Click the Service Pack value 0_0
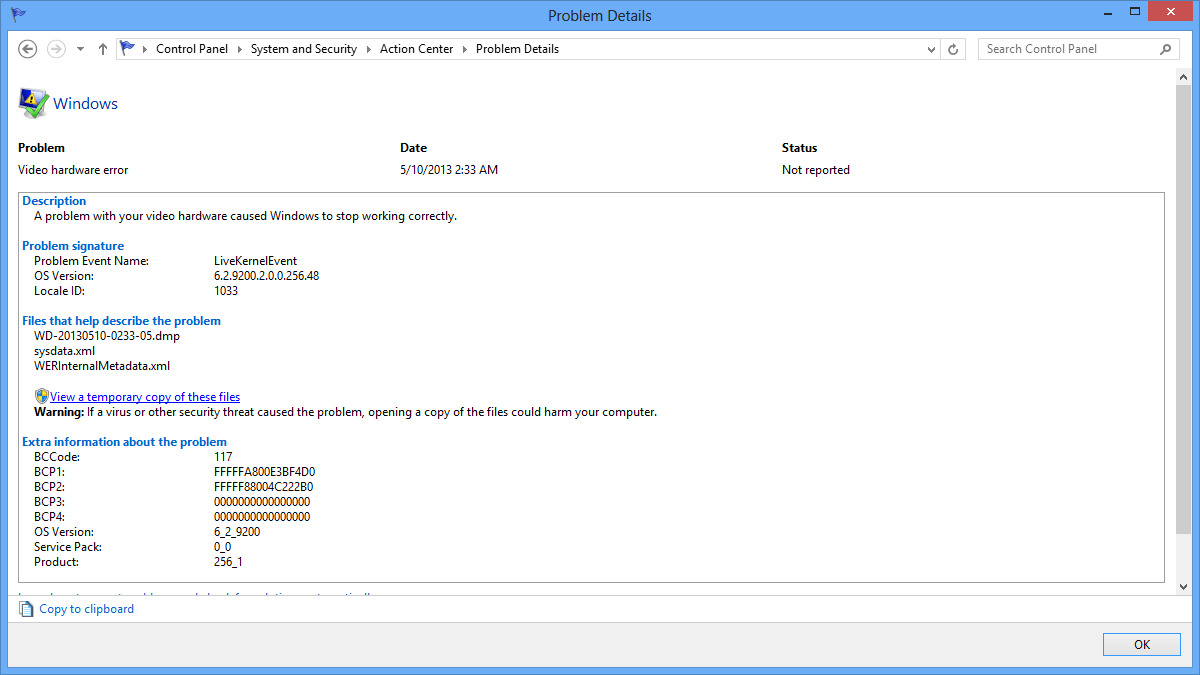 pos(222,547)
